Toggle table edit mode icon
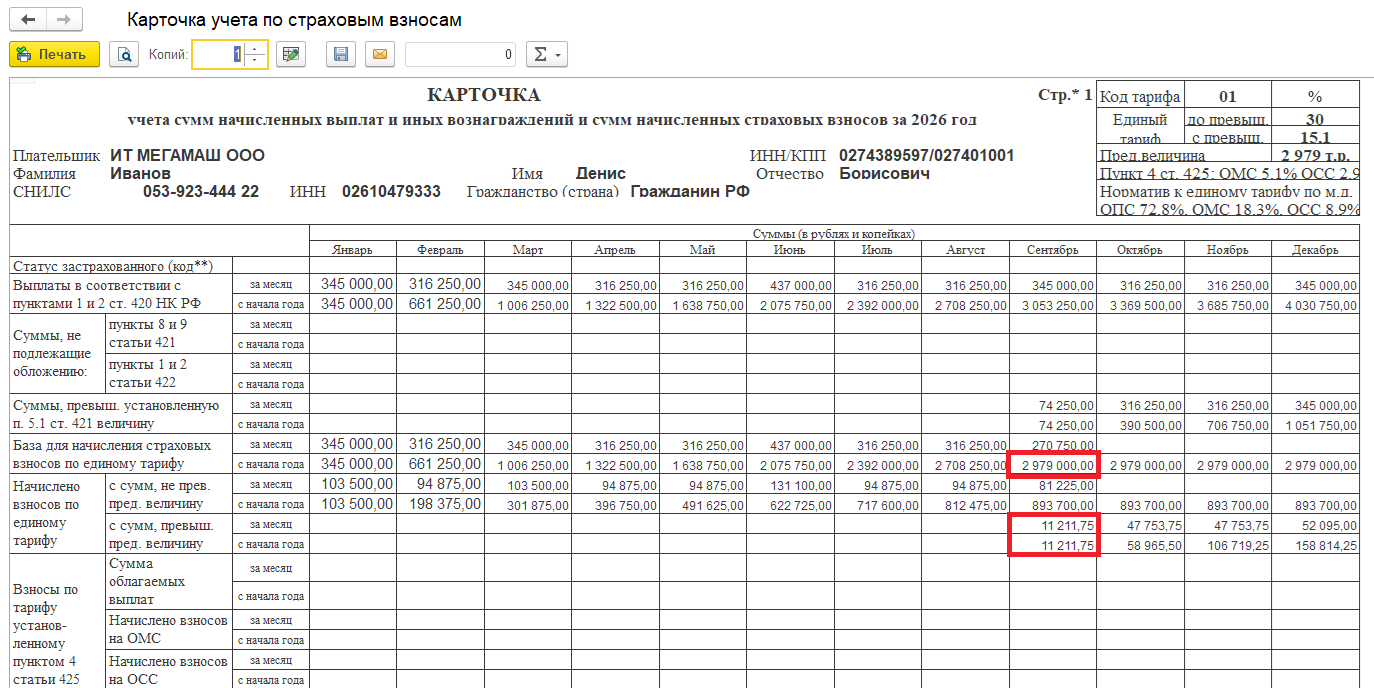The image size is (1374, 688). [290, 54]
